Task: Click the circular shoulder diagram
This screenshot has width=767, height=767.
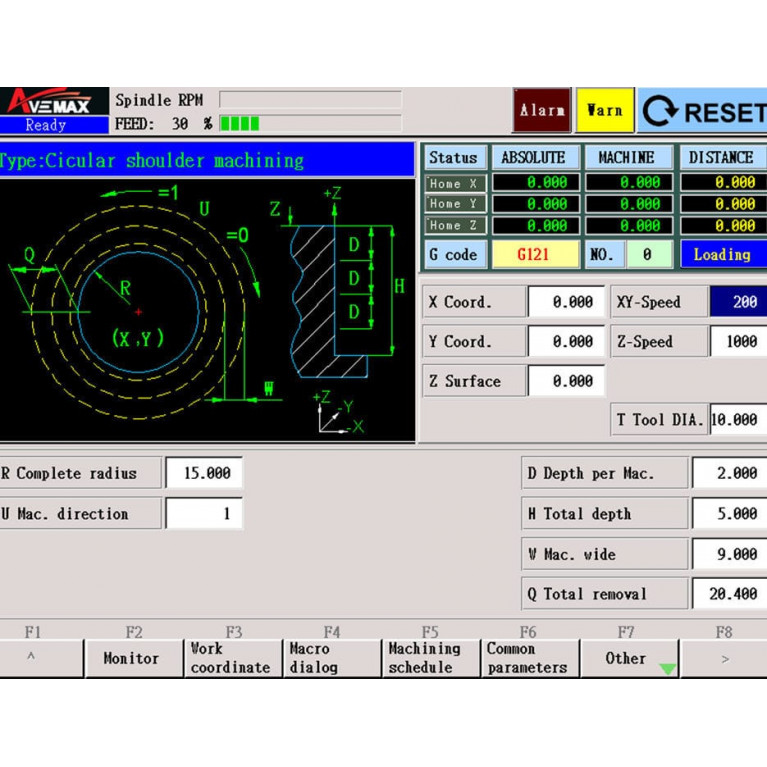Action: 206,311
